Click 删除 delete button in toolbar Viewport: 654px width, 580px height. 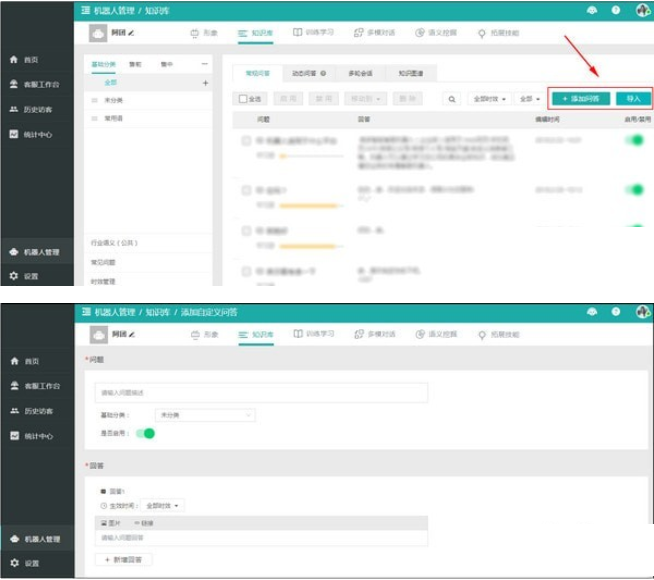[x=407, y=99]
